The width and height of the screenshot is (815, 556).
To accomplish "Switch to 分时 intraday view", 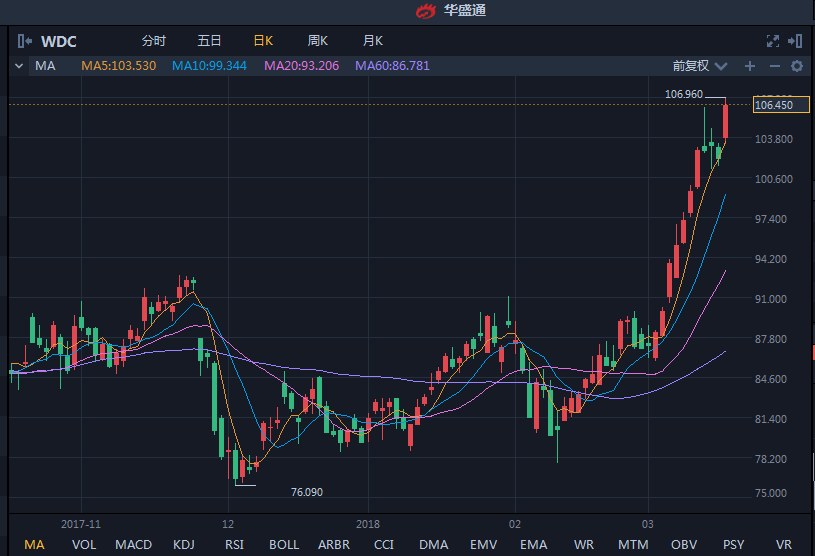I will (x=154, y=41).
